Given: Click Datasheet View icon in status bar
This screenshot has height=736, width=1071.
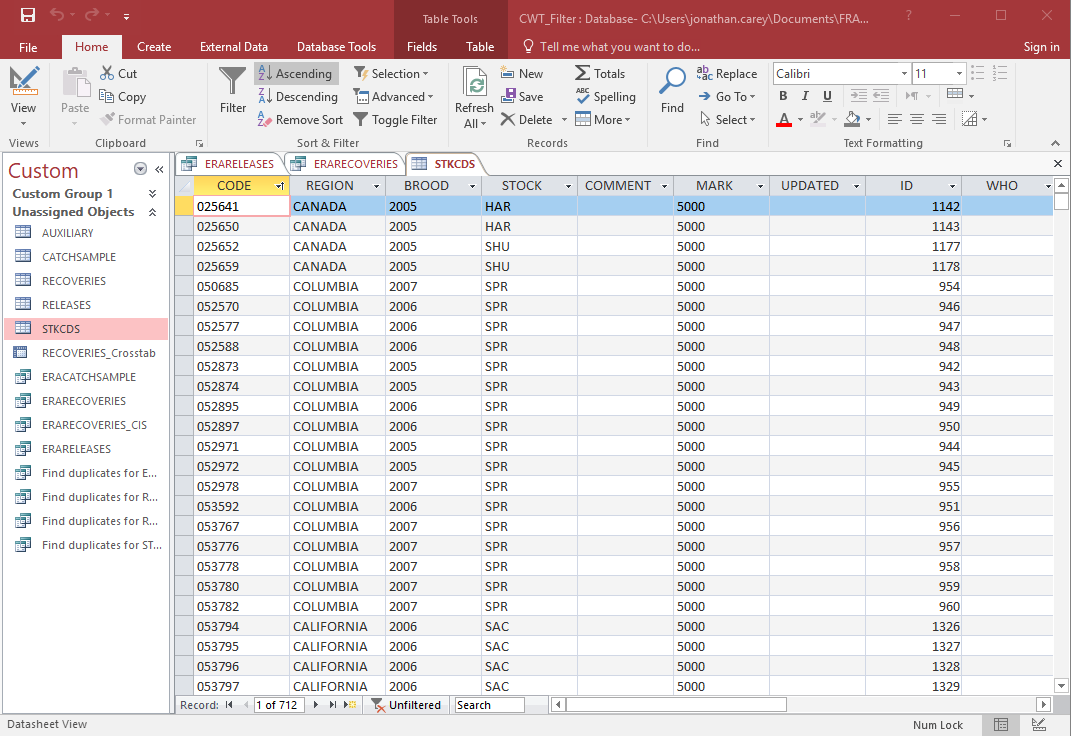Looking at the screenshot, I should click(x=1001, y=725).
